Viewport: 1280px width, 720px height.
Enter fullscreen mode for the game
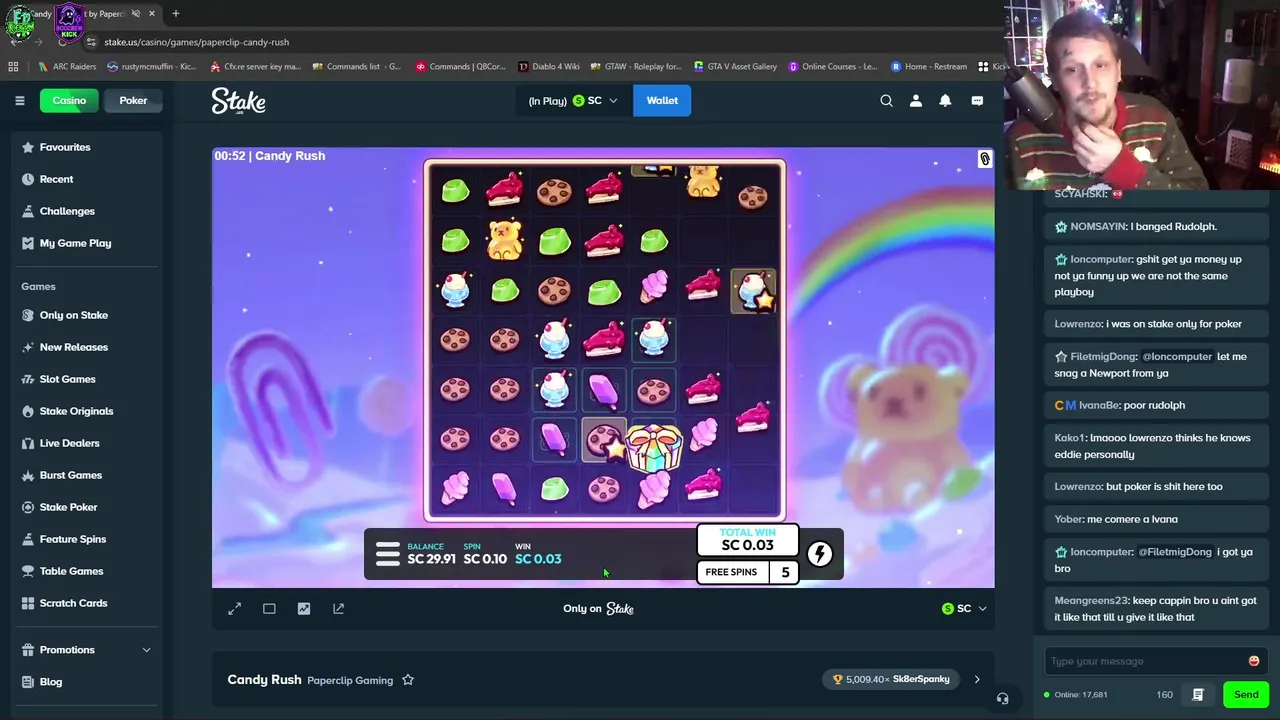[234, 608]
